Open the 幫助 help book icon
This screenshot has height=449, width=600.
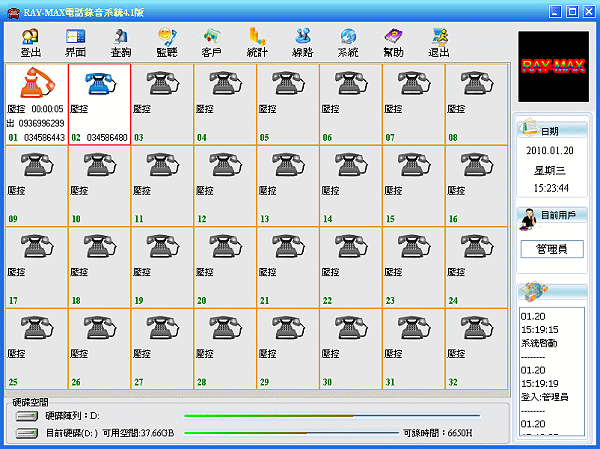tap(393, 42)
